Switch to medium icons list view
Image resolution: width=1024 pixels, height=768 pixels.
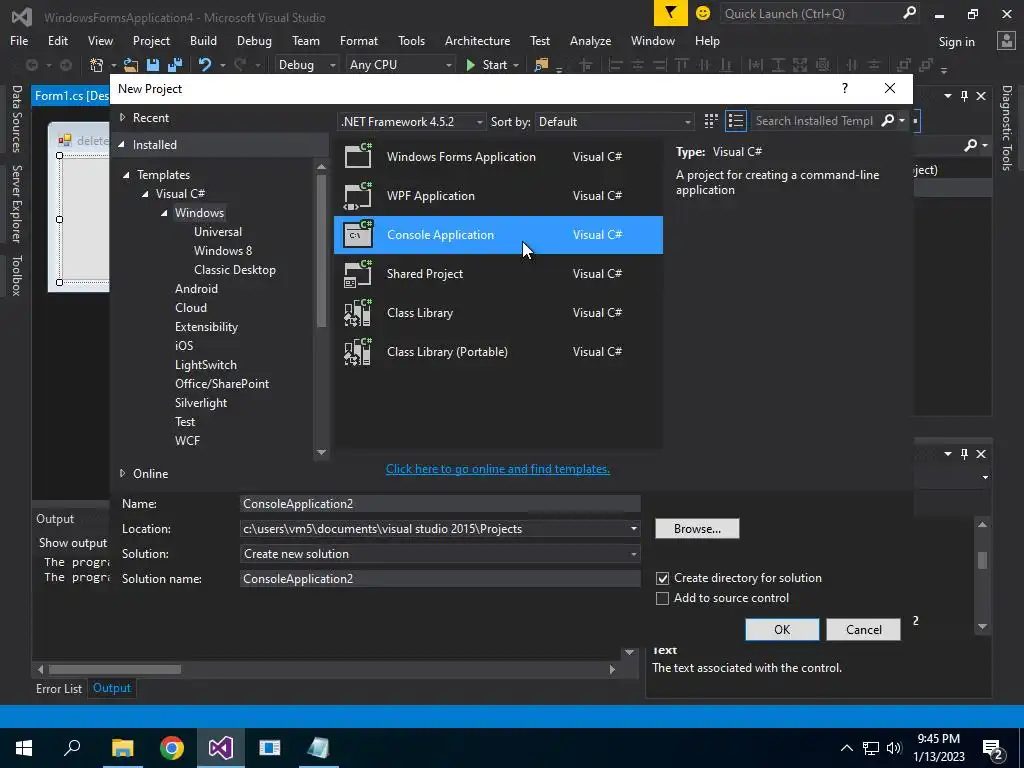coord(736,121)
